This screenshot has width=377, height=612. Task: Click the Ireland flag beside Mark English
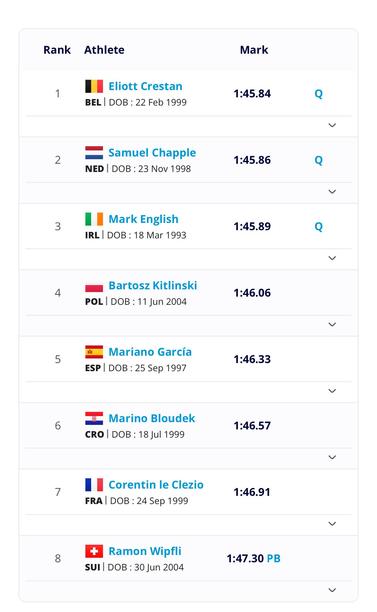[x=94, y=219]
